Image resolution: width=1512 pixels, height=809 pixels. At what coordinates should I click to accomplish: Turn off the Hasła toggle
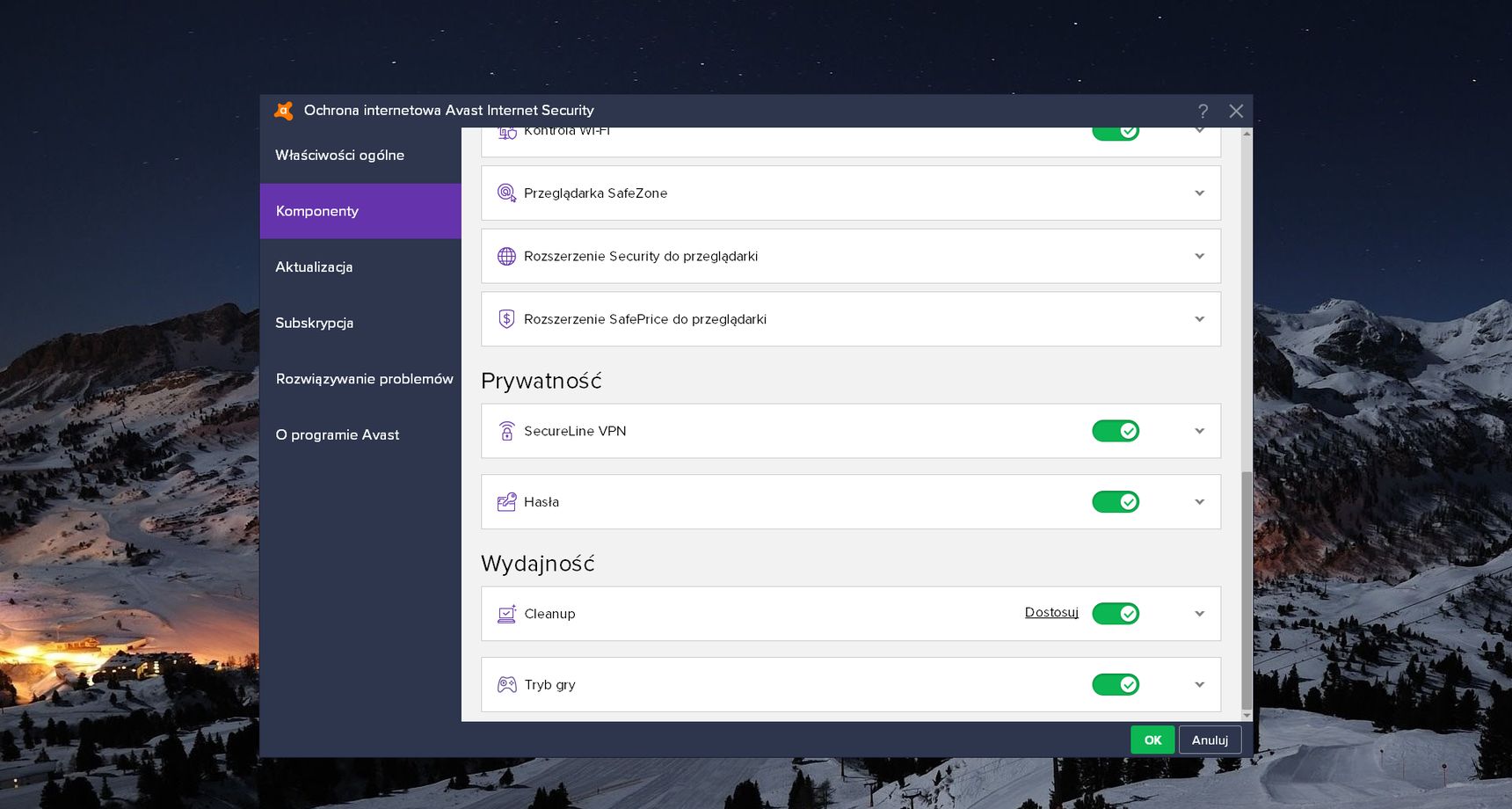pyautogui.click(x=1116, y=502)
